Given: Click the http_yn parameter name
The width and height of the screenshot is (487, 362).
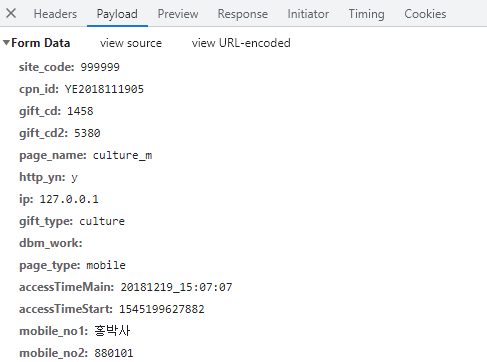Looking at the screenshot, I should [x=42, y=177].
